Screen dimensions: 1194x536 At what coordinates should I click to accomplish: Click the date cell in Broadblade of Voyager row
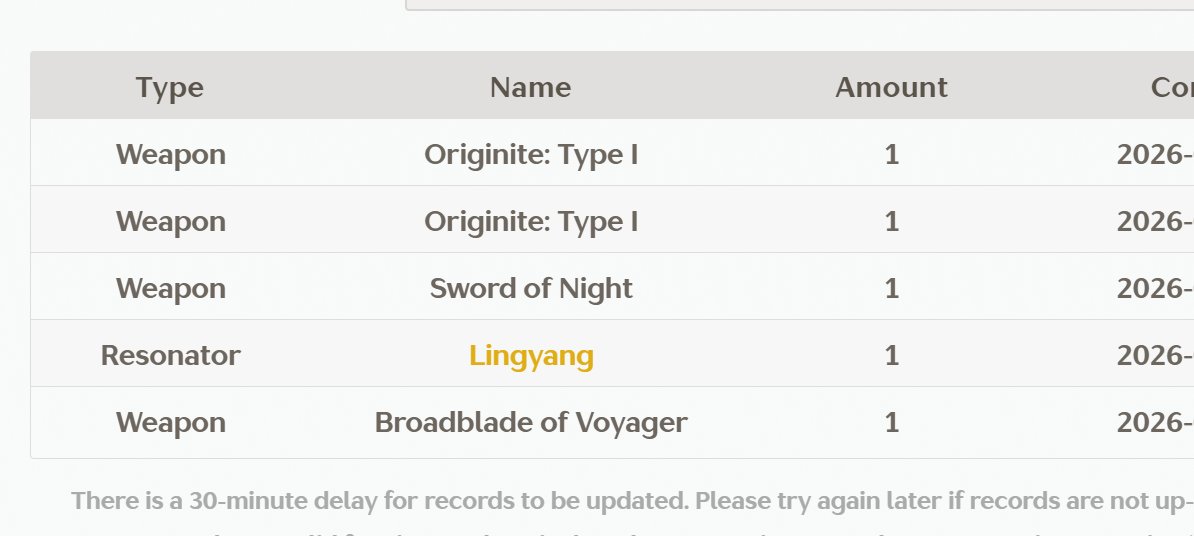coord(1155,422)
